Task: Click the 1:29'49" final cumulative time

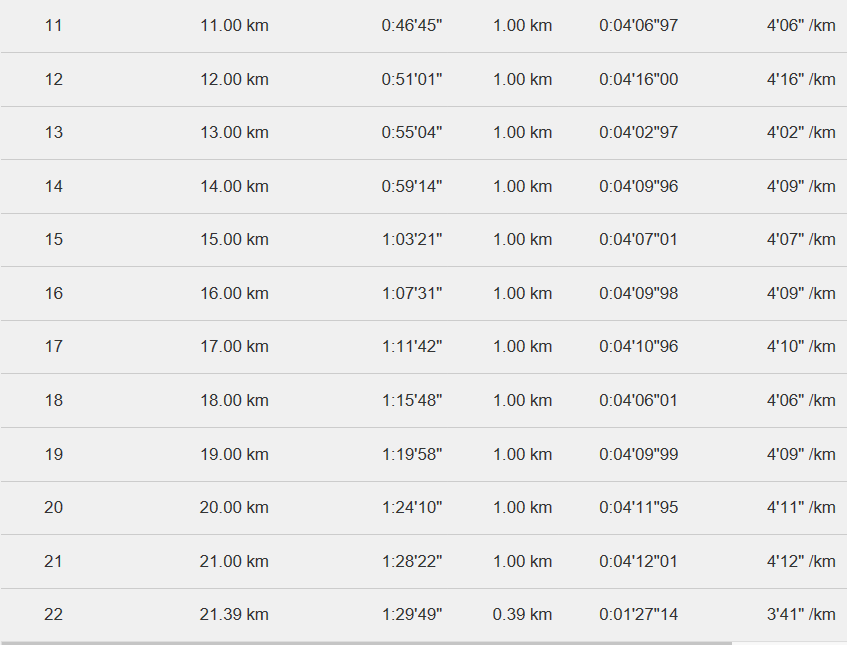Action: pos(412,614)
